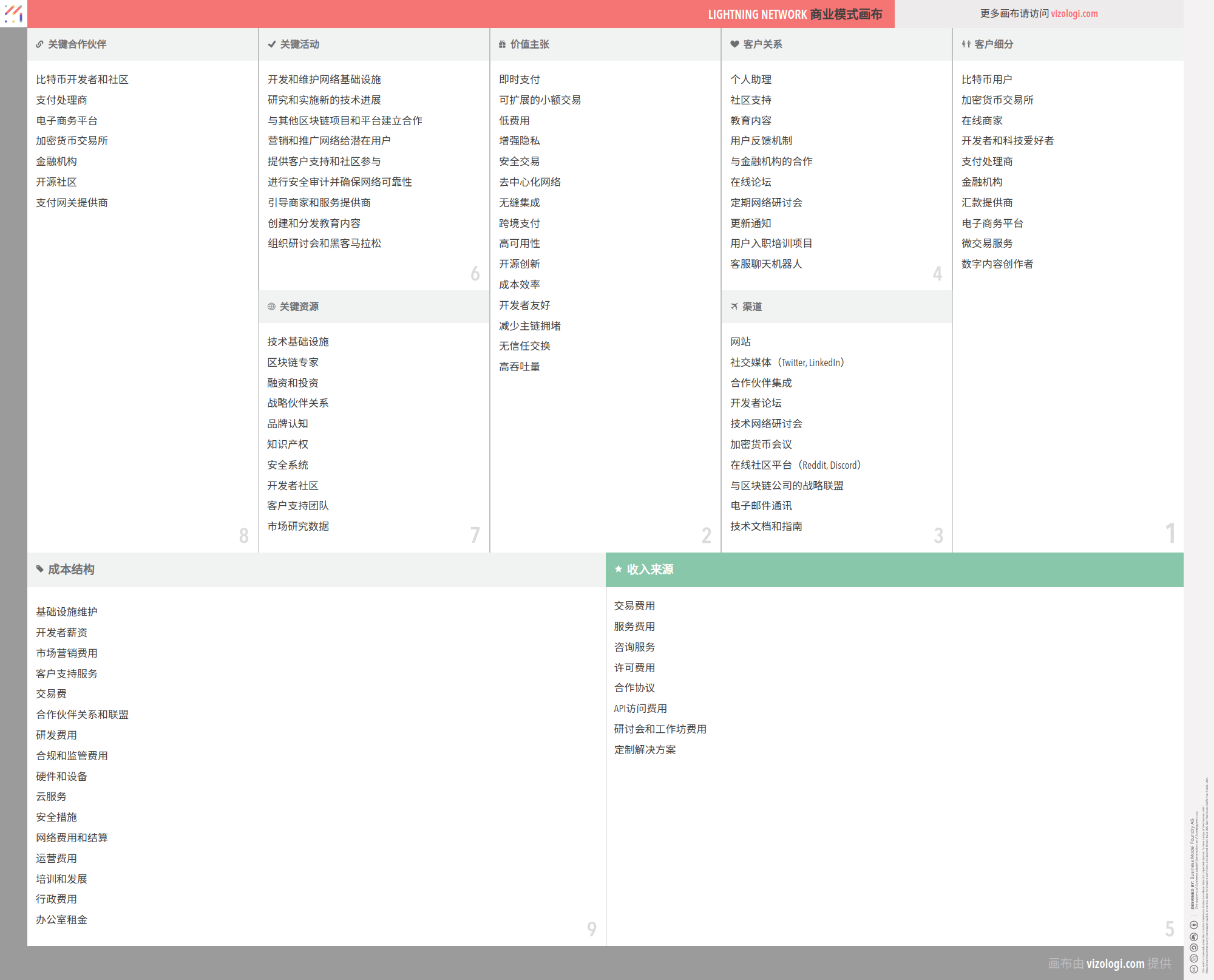Click the 比特币开发者和社区 partner item
Viewport: 1214px width, 980px height.
pyautogui.click(x=82, y=80)
